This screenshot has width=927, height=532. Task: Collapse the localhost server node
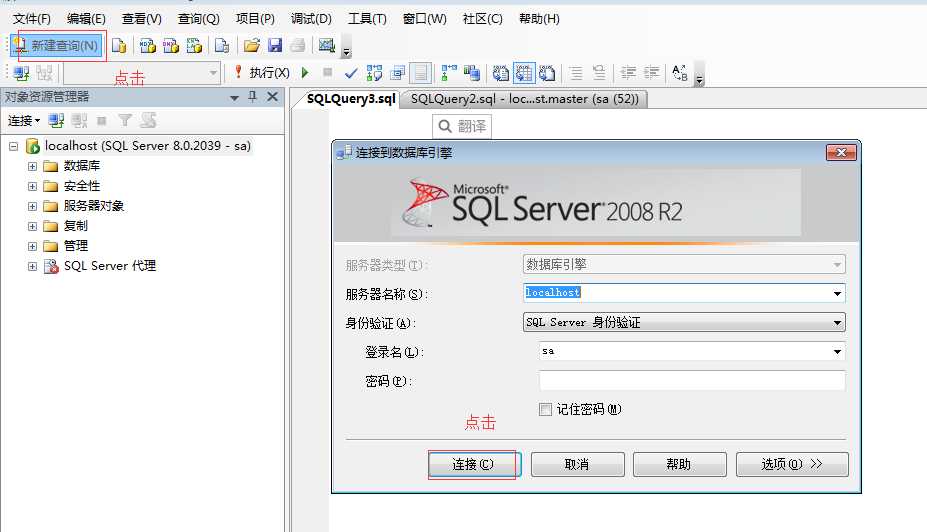(x=14, y=146)
